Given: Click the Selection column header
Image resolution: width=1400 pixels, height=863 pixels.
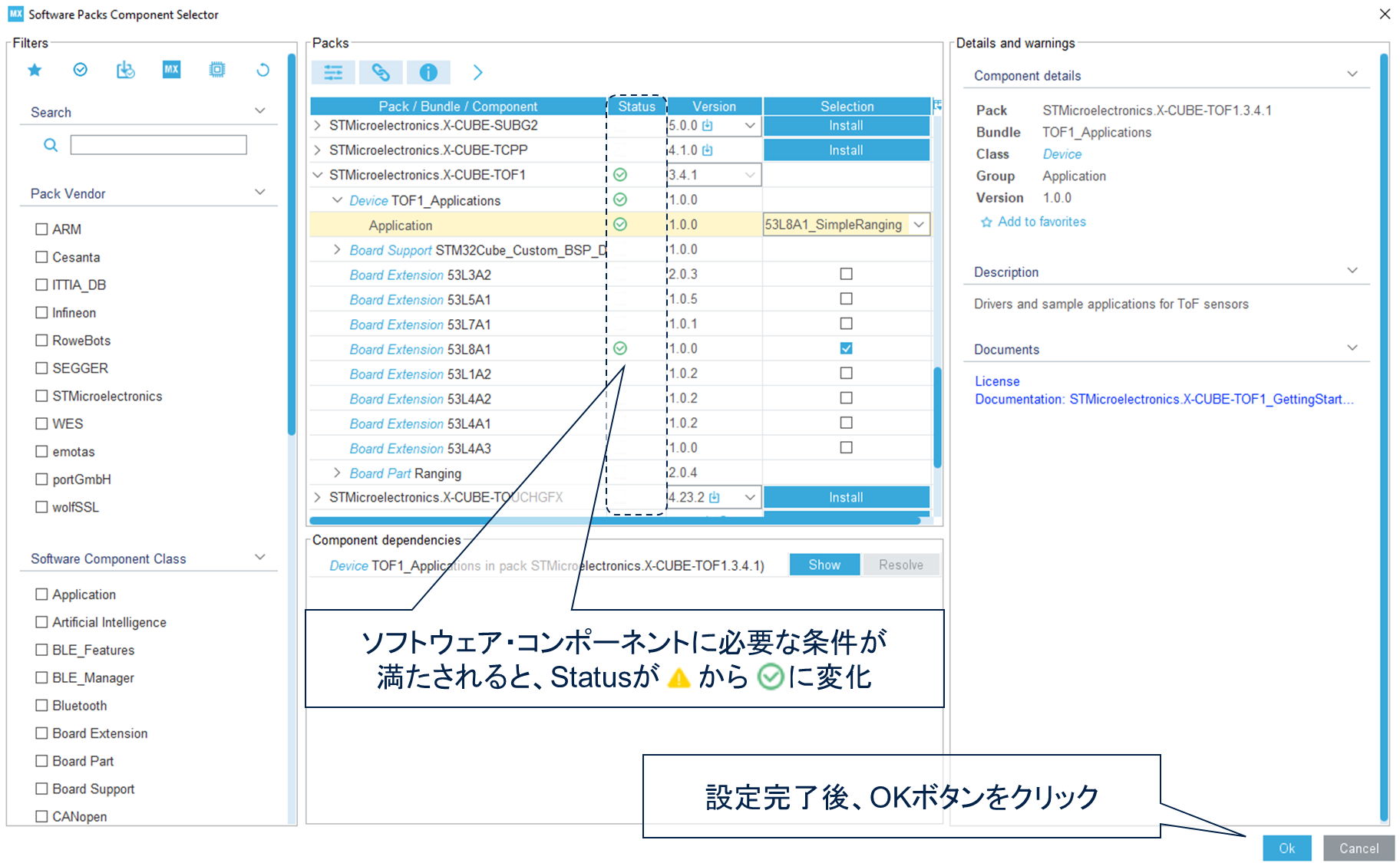Looking at the screenshot, I should pos(847,106).
